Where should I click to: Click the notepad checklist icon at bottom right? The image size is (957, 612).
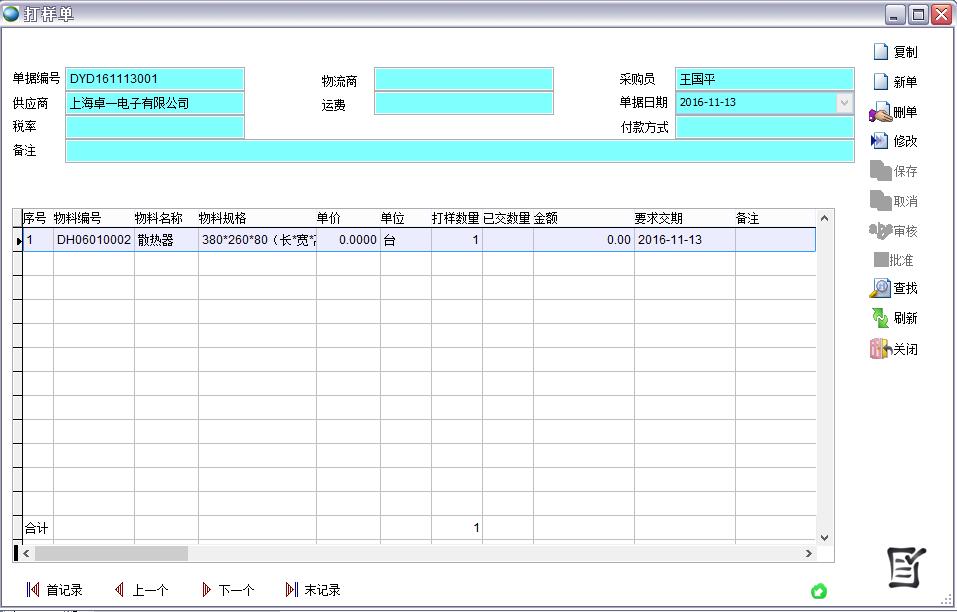(x=906, y=567)
